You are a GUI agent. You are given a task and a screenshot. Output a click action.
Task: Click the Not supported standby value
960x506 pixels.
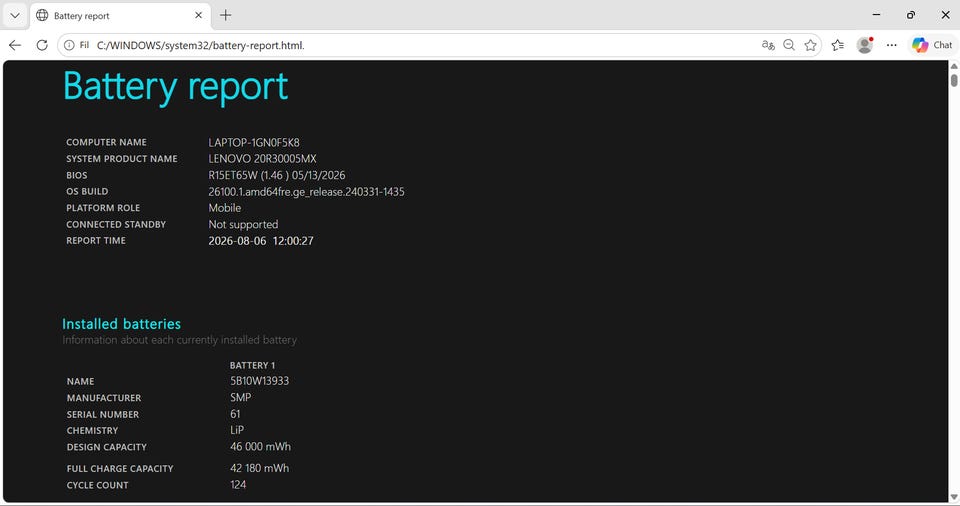click(243, 224)
